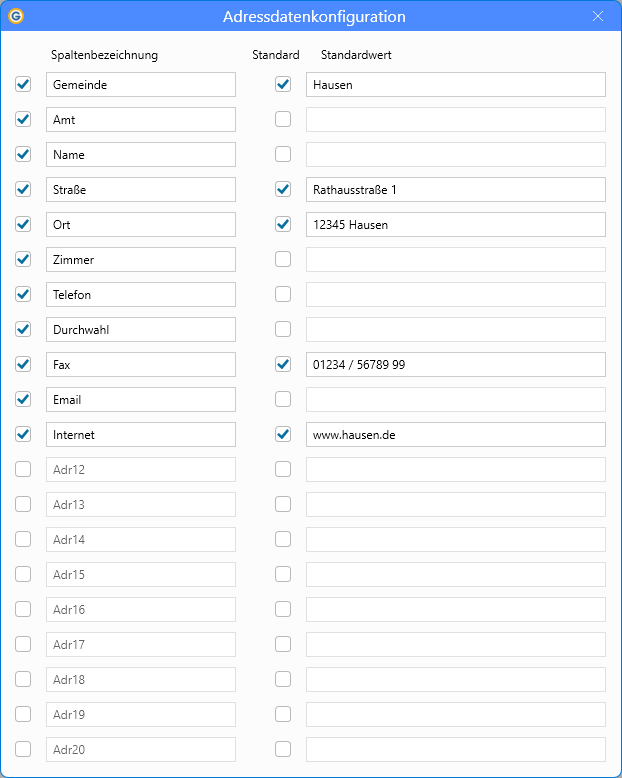Enable the Standard checkbox for Amt
The width and height of the screenshot is (622, 778).
click(283, 120)
